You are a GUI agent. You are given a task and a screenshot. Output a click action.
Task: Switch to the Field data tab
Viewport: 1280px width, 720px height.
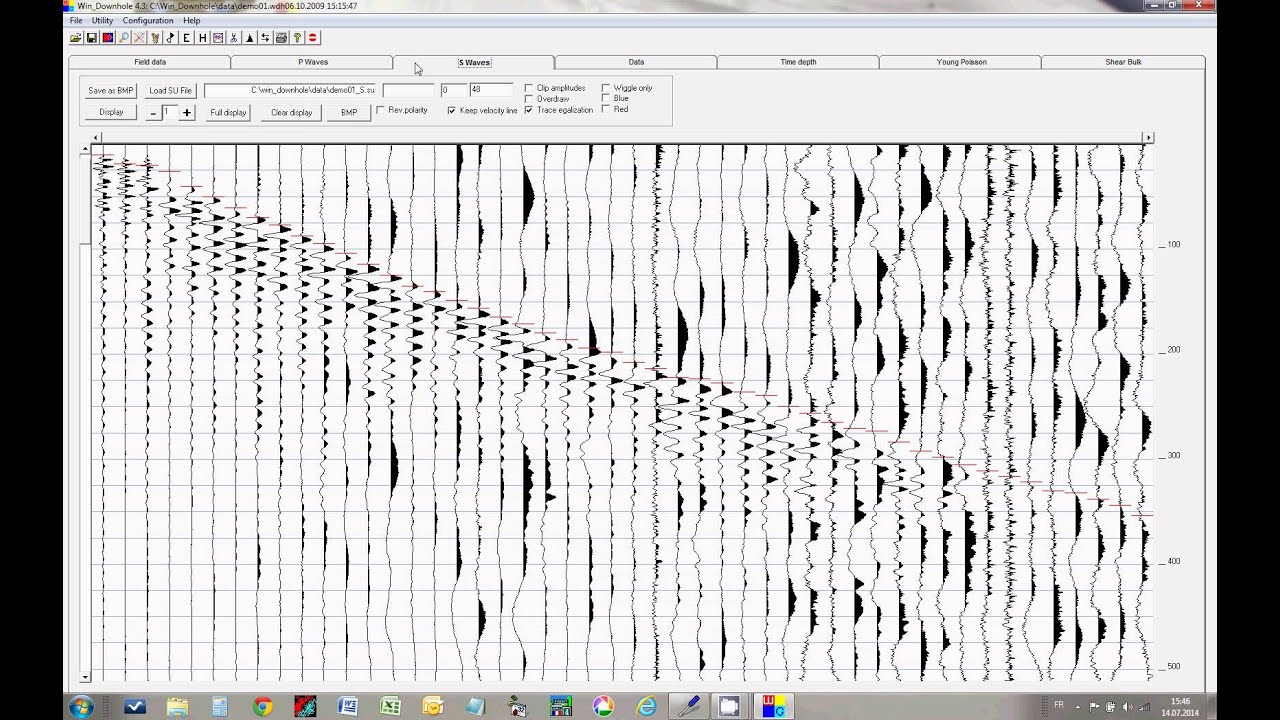pyautogui.click(x=150, y=62)
